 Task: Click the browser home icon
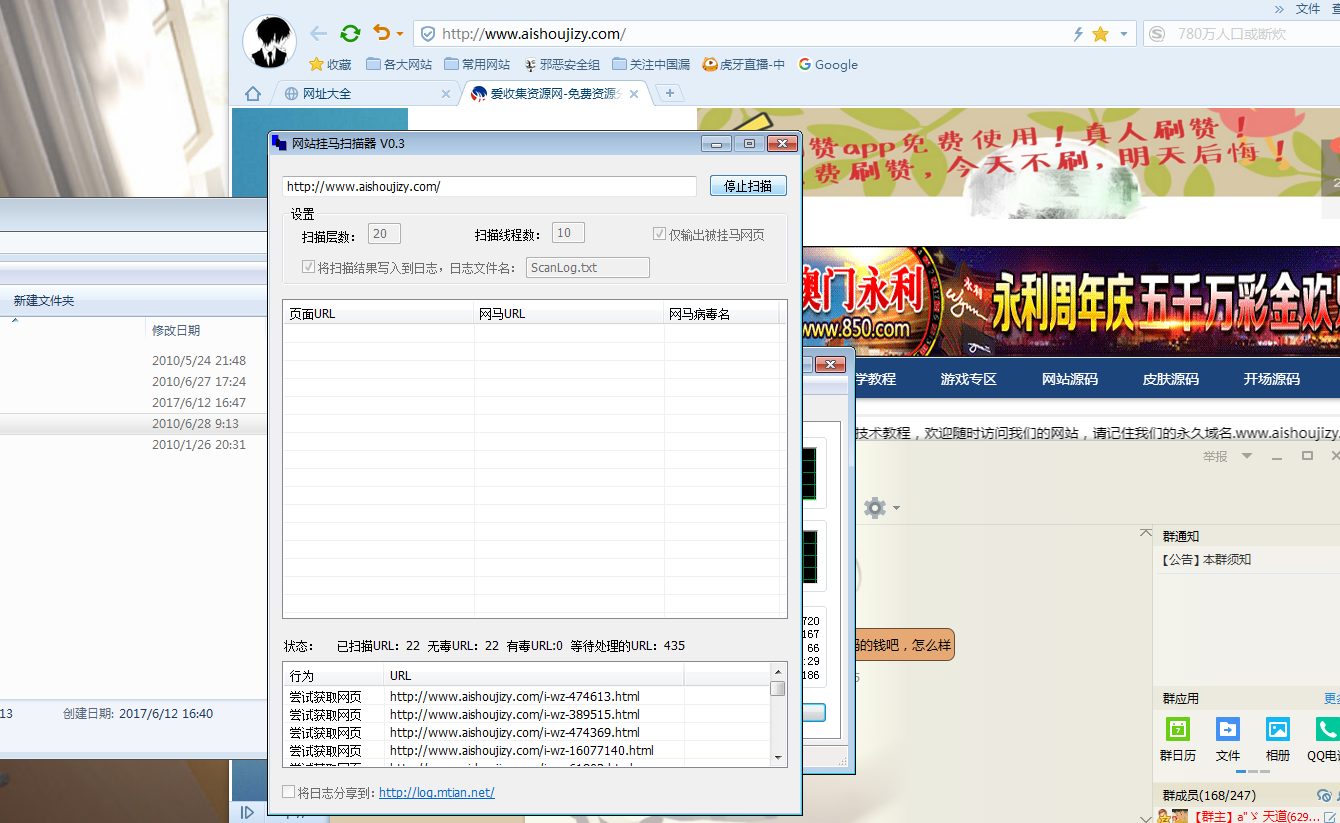[253, 94]
